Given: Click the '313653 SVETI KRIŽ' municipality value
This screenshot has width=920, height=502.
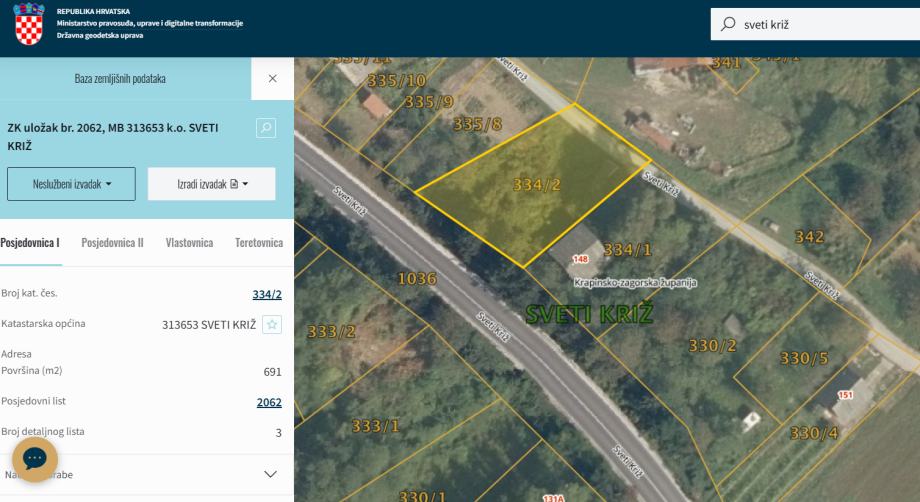Looking at the screenshot, I should click(x=209, y=325).
